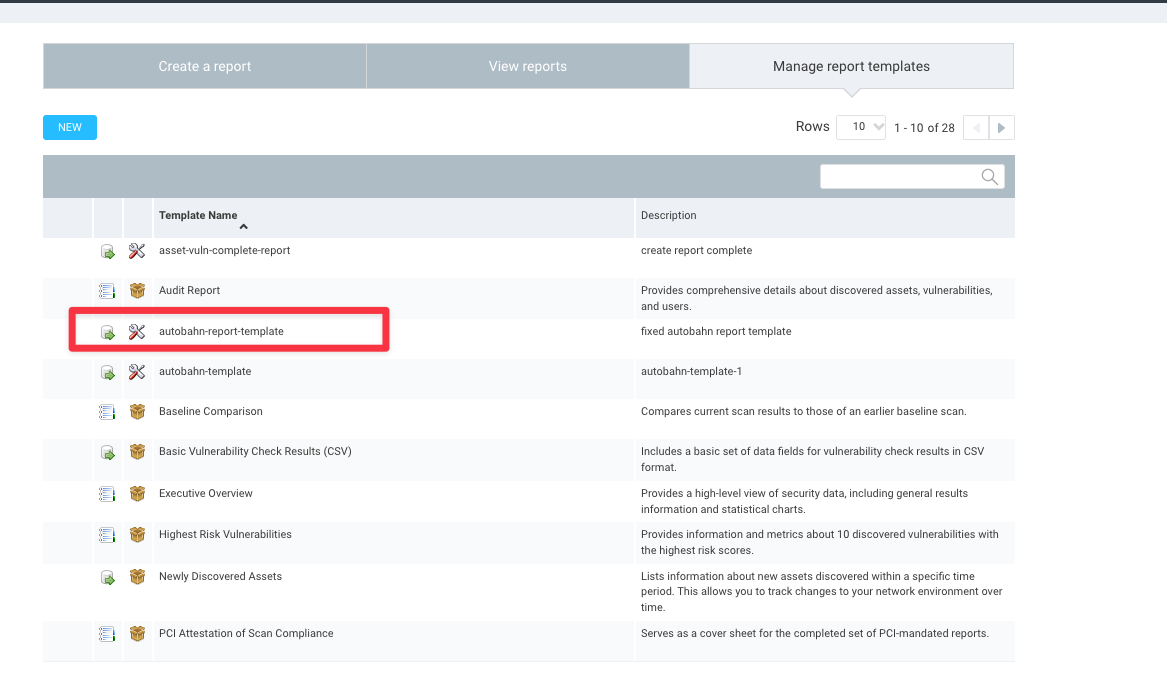The width and height of the screenshot is (1167, 698).
Task: Click tools icon for autobahn-template row
Action: coord(137,371)
